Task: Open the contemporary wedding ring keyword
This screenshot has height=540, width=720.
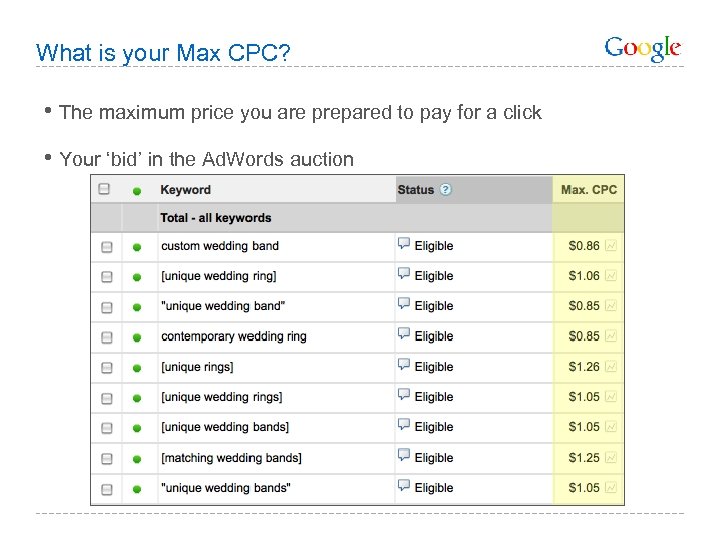Action: pyautogui.click(x=234, y=337)
